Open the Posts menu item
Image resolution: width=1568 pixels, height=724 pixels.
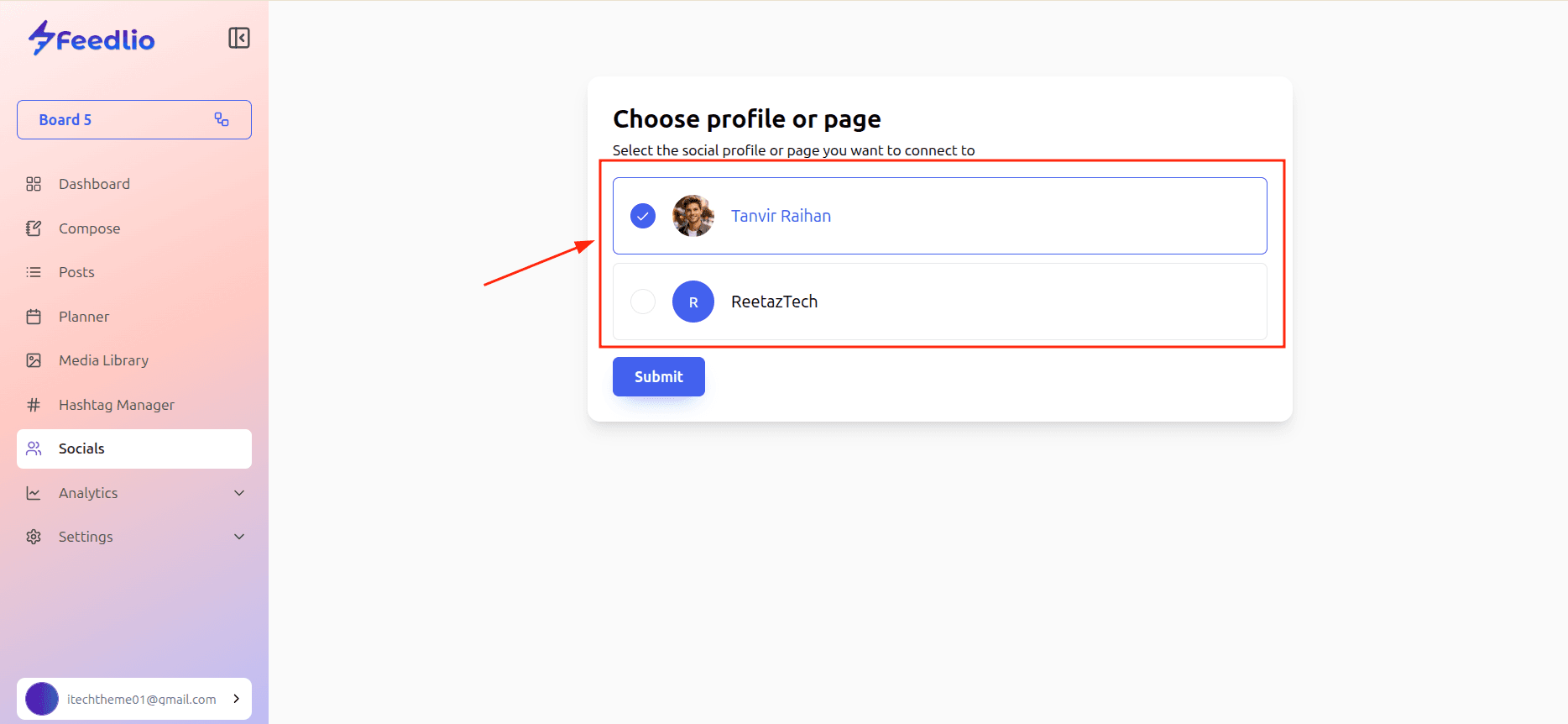tap(76, 272)
